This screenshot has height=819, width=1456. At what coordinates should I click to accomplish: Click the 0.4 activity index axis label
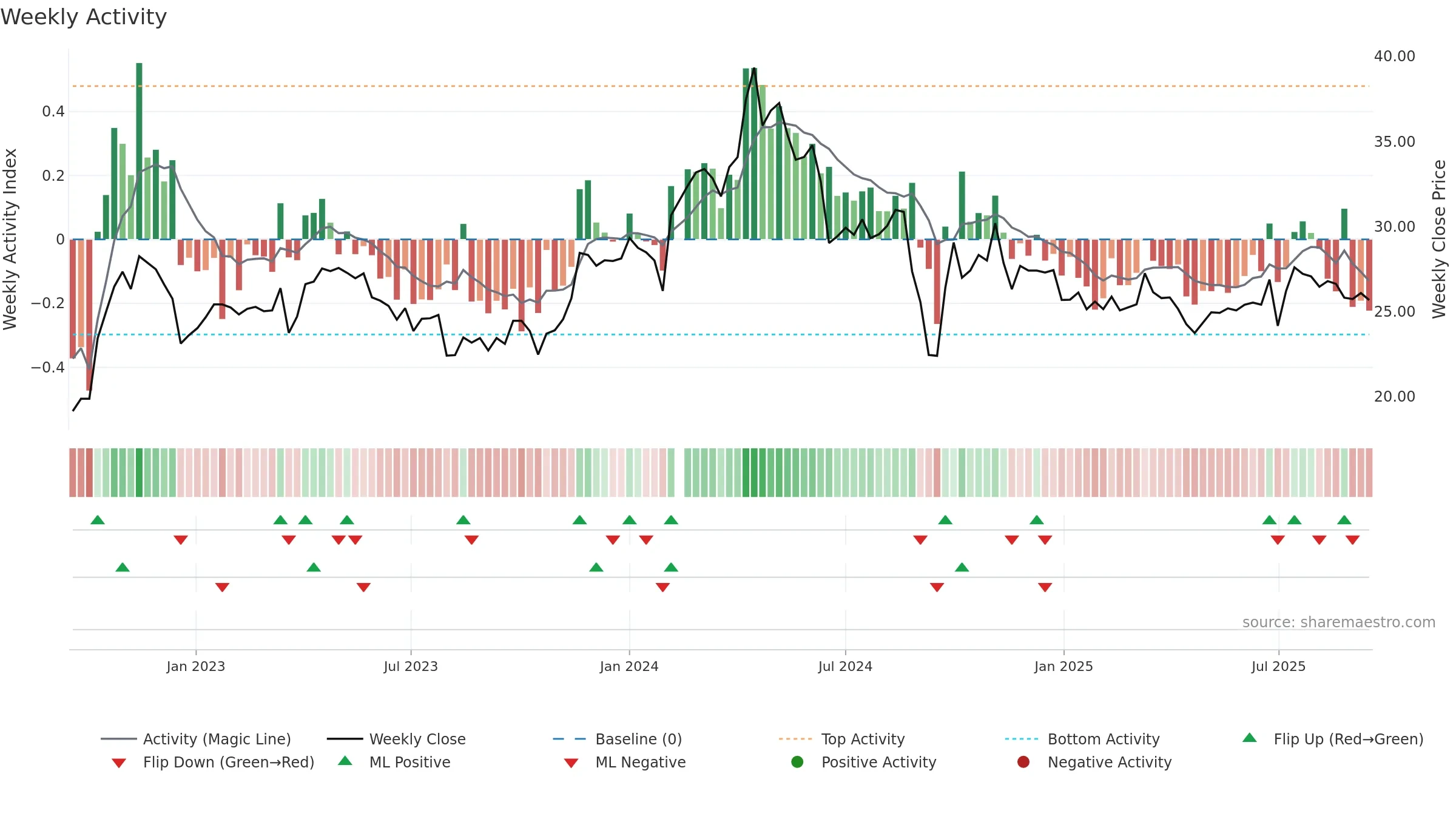pos(53,111)
